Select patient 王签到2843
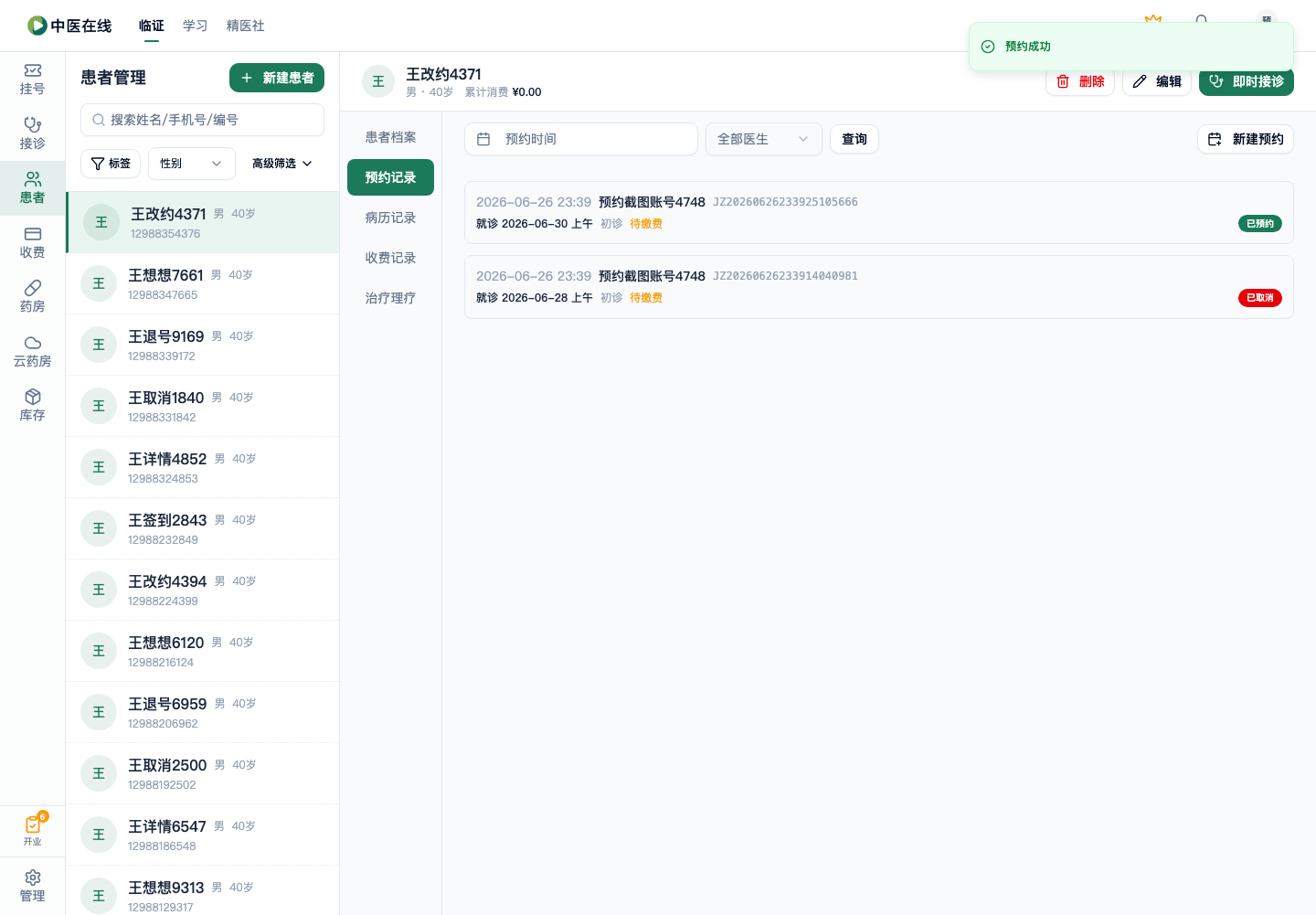This screenshot has height=915, width=1316. (202, 528)
